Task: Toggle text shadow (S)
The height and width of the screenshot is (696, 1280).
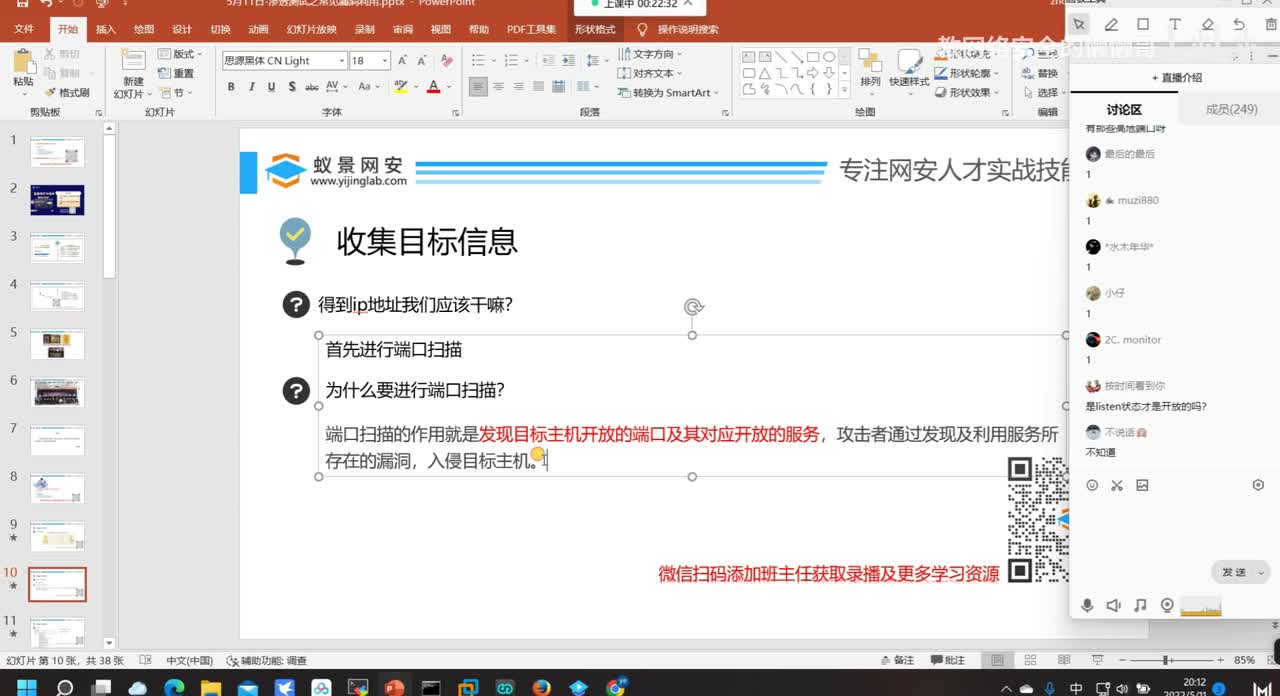Action: click(291, 87)
